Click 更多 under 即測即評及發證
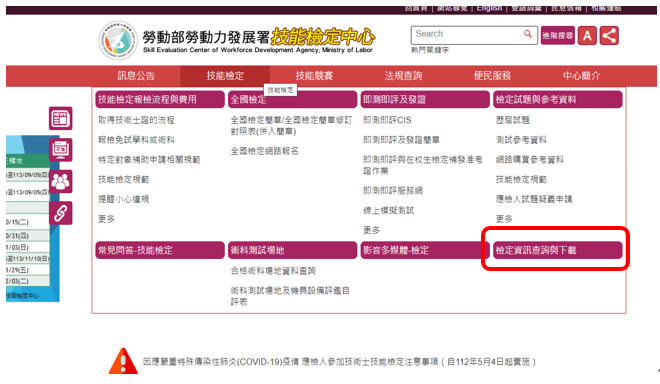The width and height of the screenshot is (660, 384). coord(371,230)
